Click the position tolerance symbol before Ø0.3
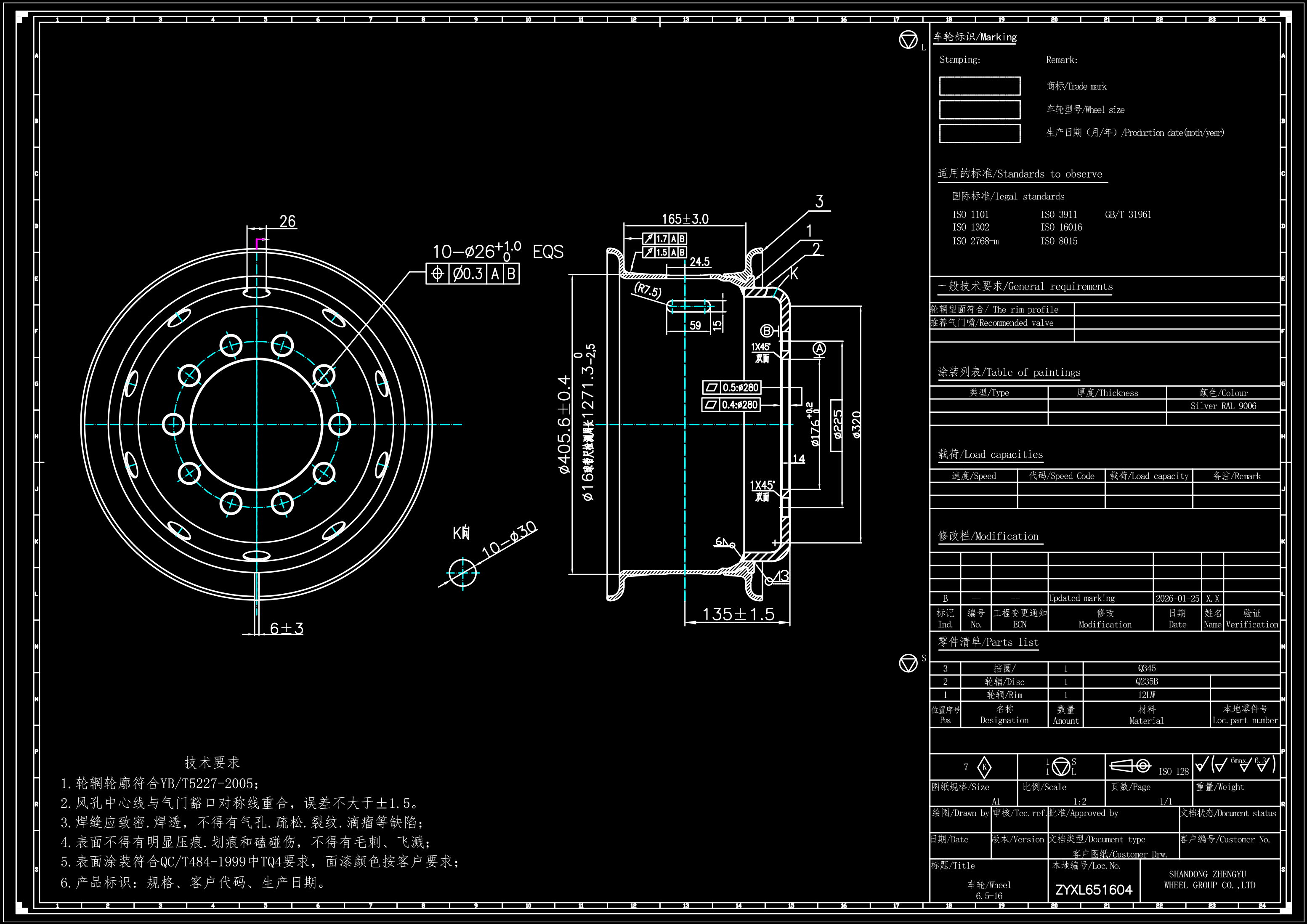The image size is (1307, 924). point(437,274)
